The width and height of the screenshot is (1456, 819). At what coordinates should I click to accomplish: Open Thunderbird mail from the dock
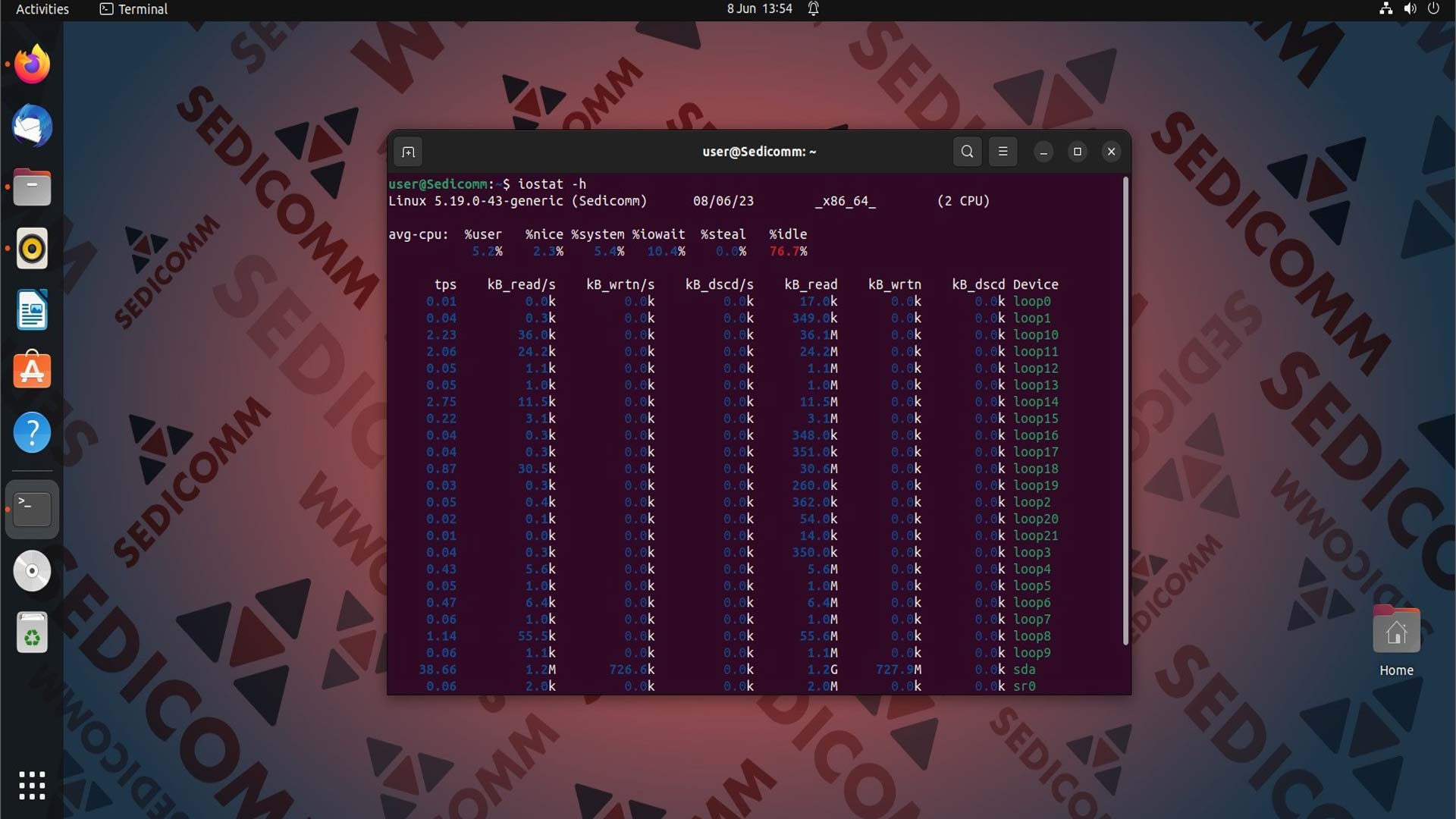[32, 126]
